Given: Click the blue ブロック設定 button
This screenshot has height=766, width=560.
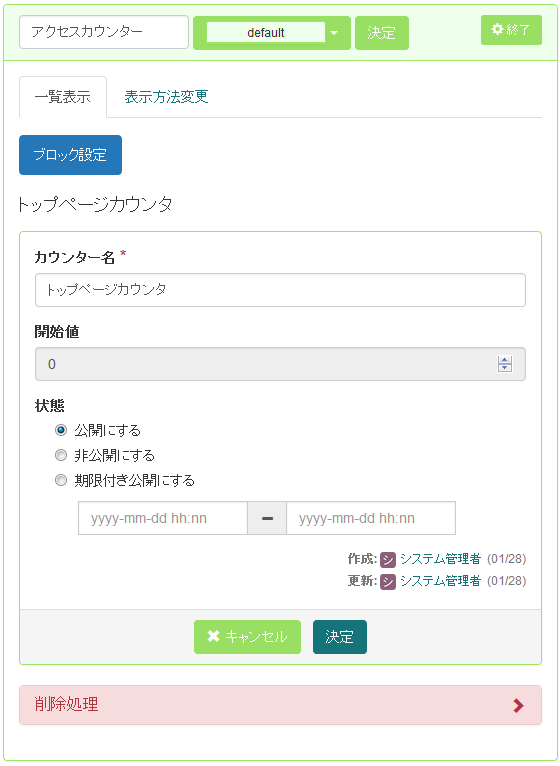Looking at the screenshot, I should tap(70, 155).
